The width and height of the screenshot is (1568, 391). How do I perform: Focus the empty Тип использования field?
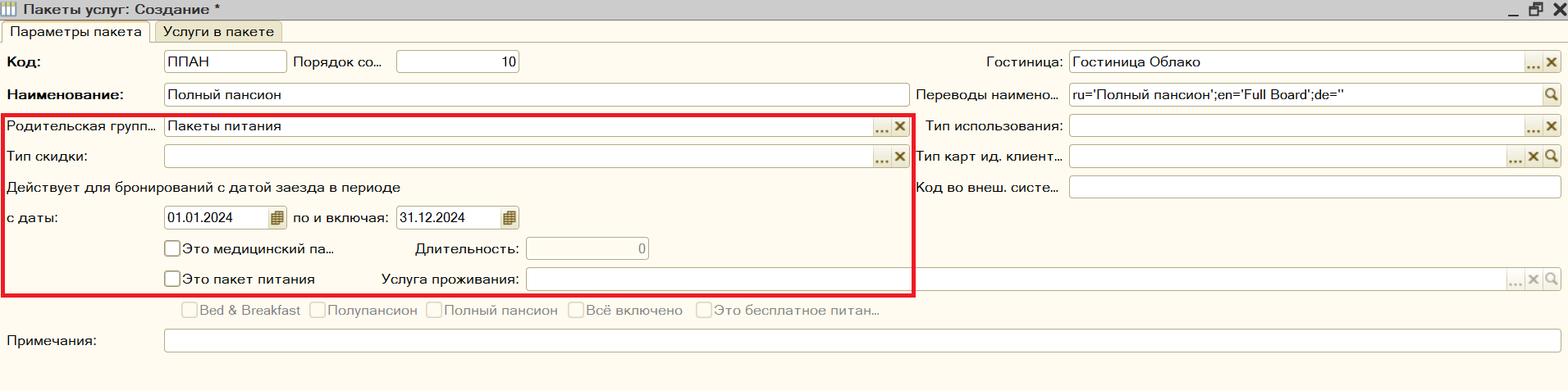[1296, 126]
